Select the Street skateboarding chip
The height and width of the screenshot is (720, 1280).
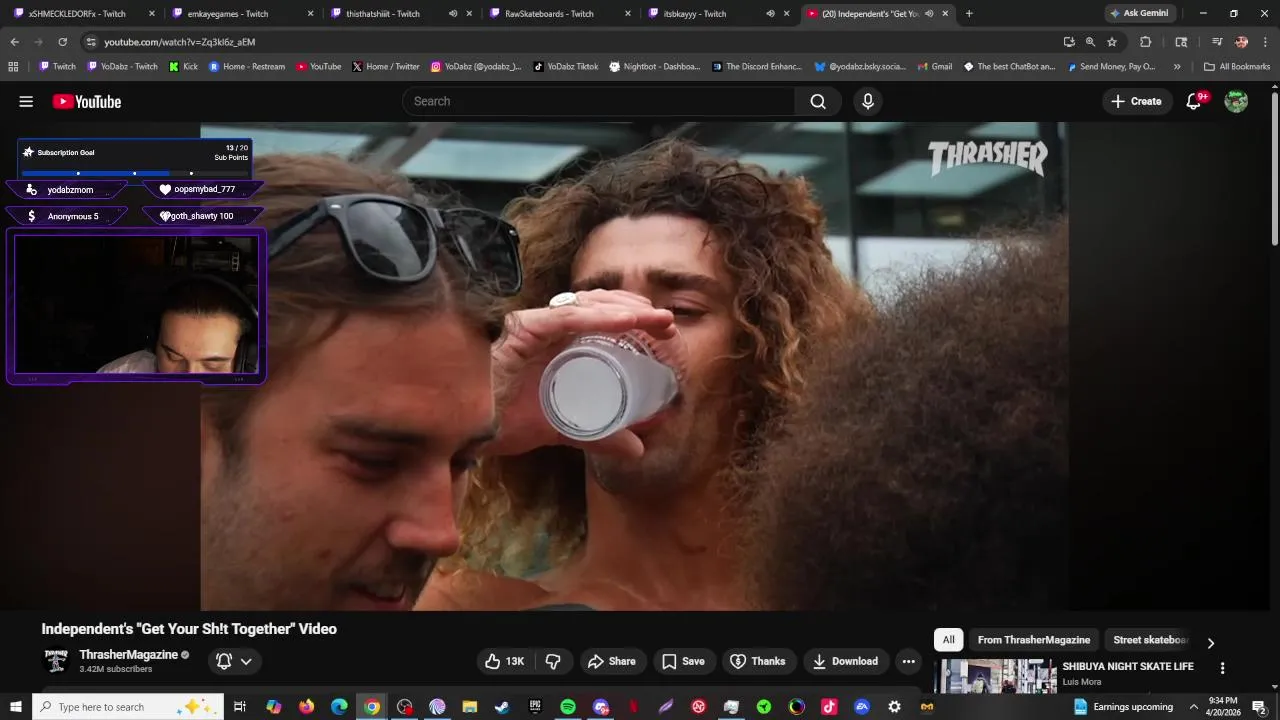(1150, 640)
